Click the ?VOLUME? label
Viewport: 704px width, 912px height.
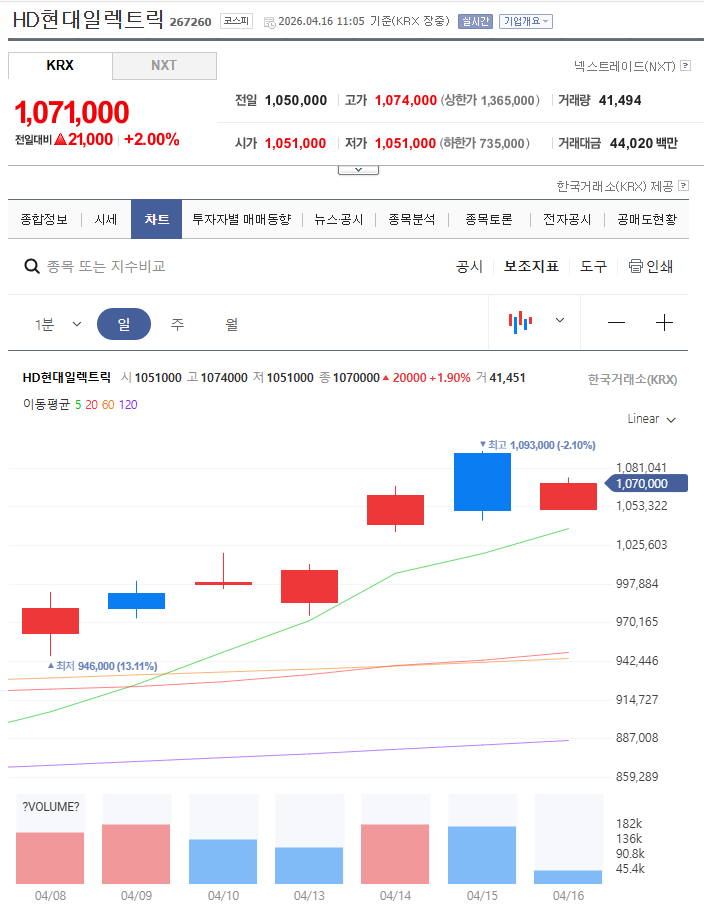click(x=51, y=807)
